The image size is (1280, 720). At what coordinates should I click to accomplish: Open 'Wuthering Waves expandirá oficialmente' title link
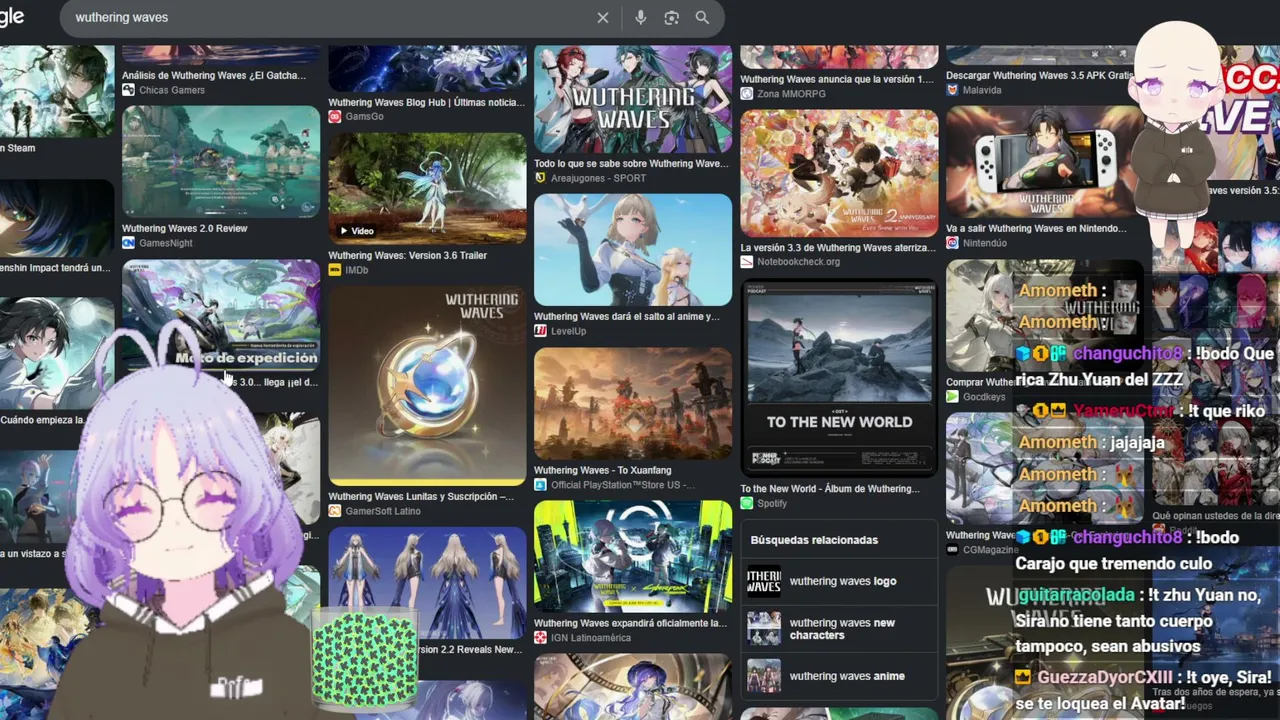click(x=631, y=624)
